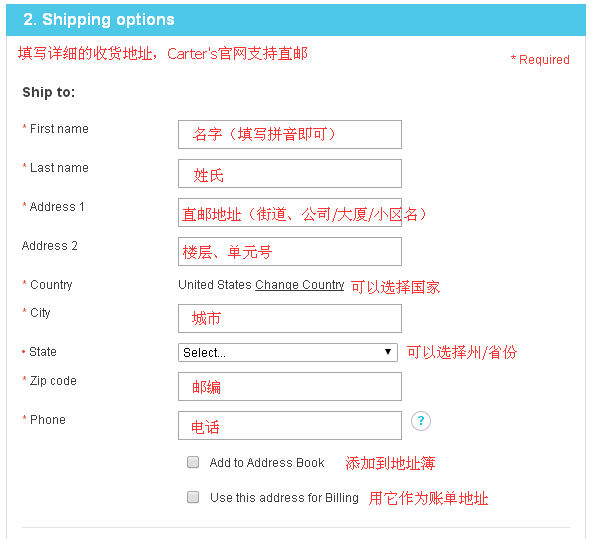Click the State dropdown arrow
The height and width of the screenshot is (539, 595).
pos(388,352)
